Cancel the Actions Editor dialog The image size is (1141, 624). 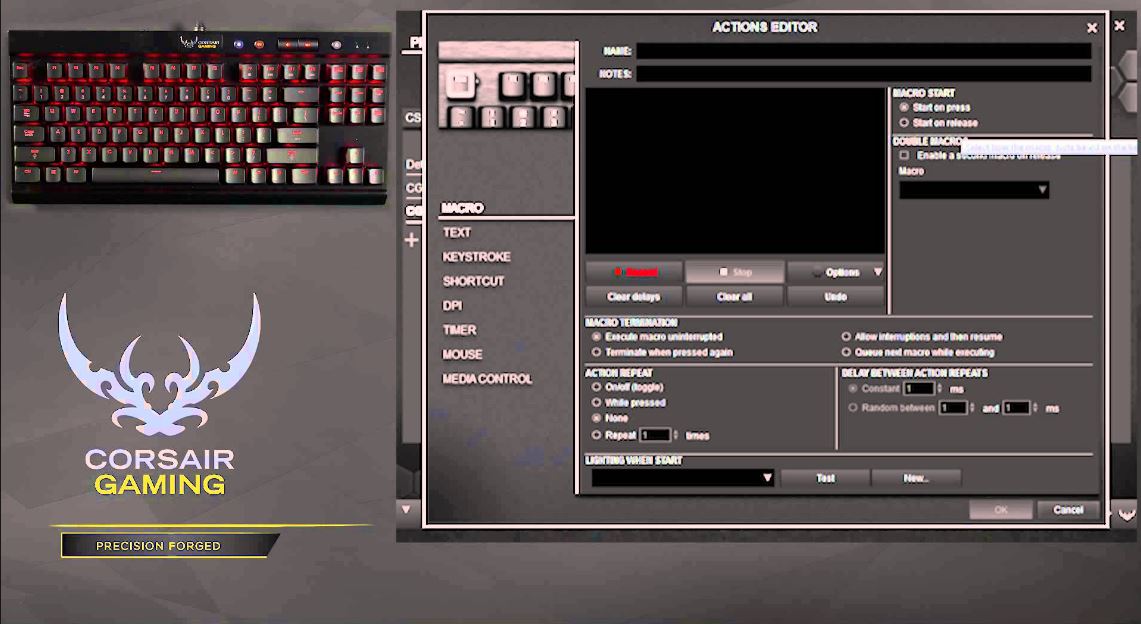coord(1068,510)
